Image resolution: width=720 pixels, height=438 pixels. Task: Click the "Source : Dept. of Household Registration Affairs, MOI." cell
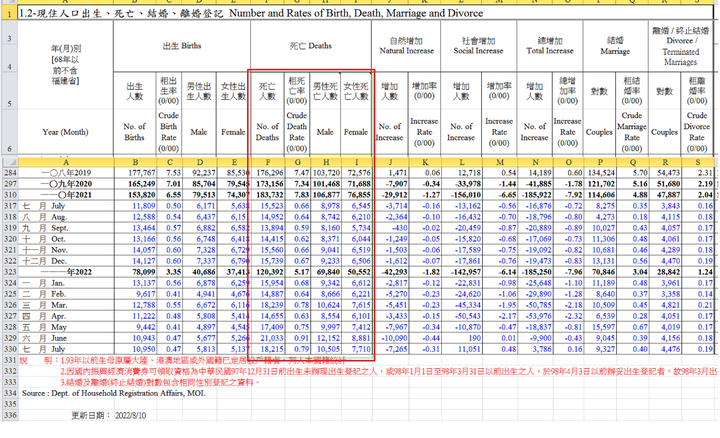[x=113, y=393]
